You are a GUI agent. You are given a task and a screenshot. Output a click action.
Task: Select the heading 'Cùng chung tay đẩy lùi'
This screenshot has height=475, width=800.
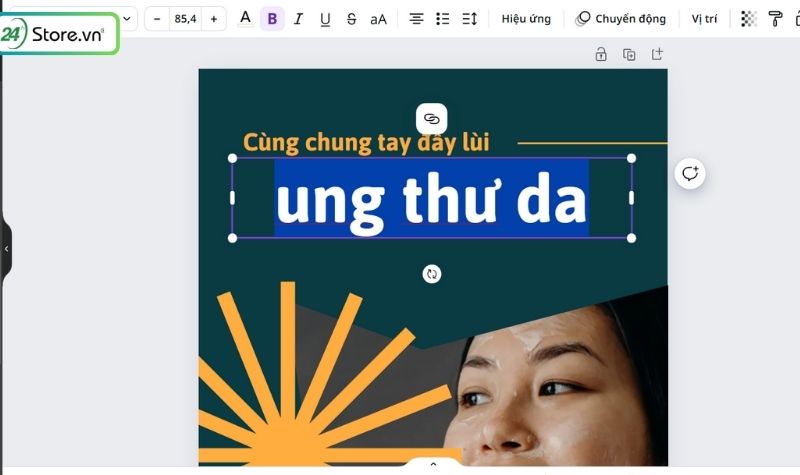[x=366, y=143]
